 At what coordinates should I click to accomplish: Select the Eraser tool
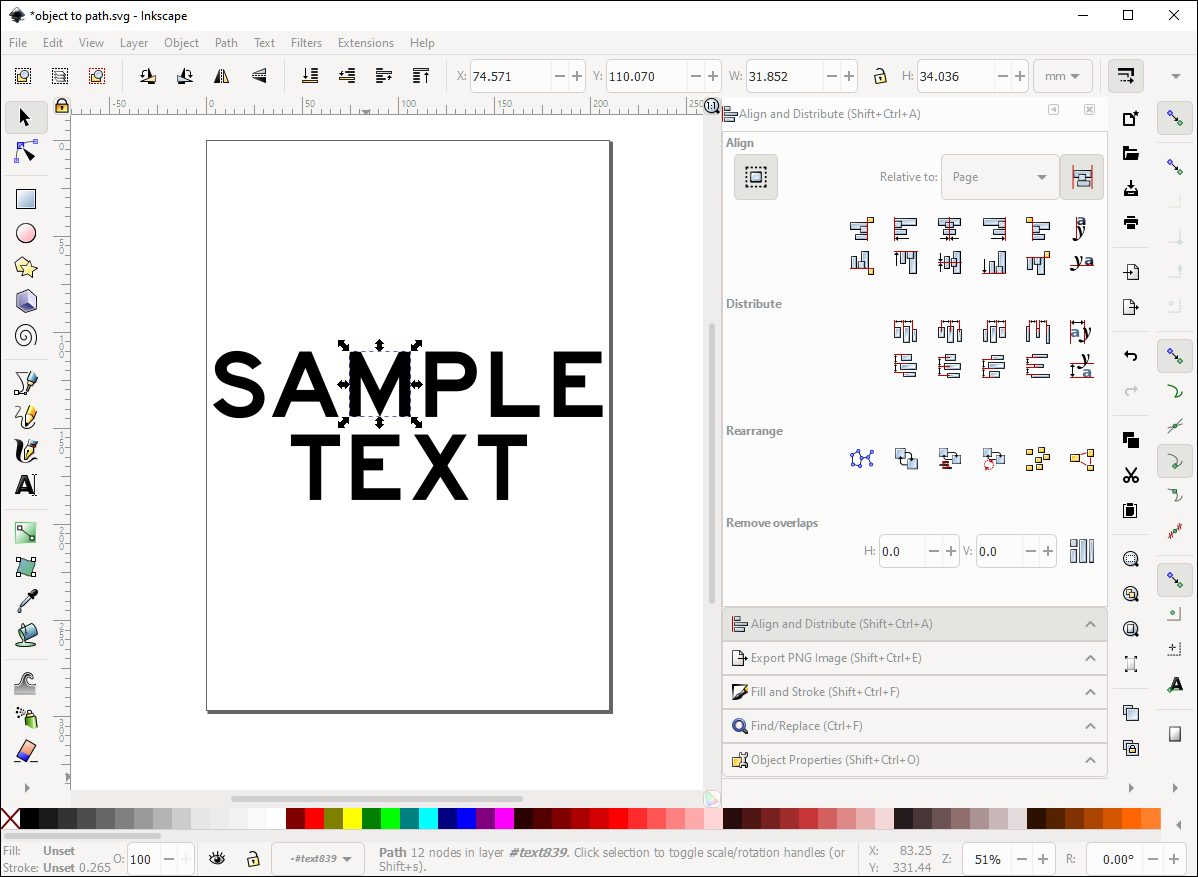[x=26, y=751]
